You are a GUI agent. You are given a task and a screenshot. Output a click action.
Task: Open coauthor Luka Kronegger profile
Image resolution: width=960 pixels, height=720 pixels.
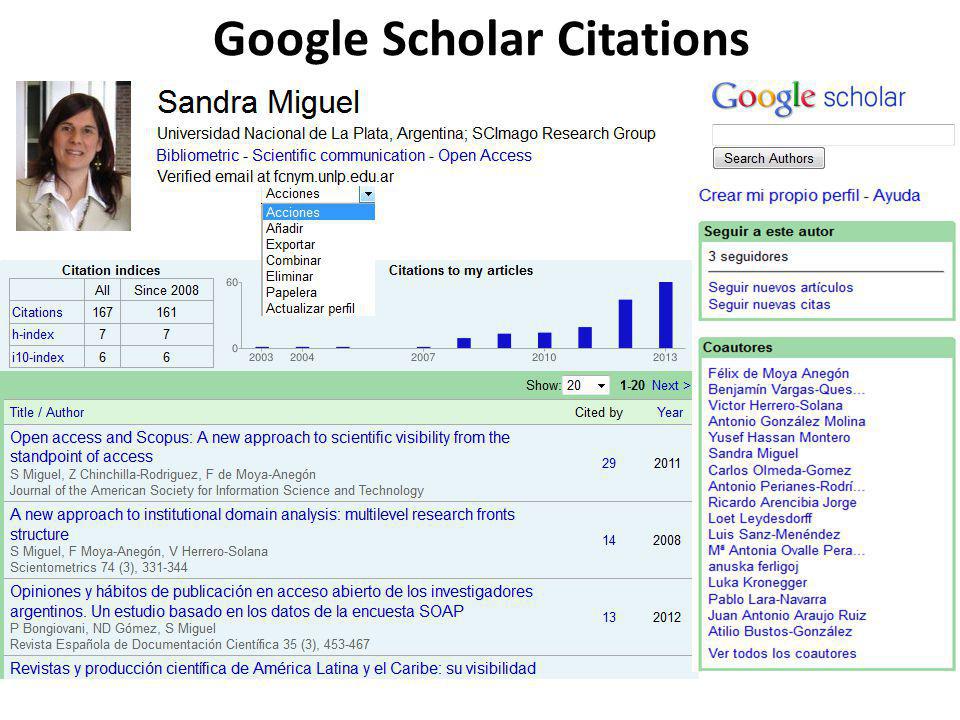pyautogui.click(x=757, y=582)
